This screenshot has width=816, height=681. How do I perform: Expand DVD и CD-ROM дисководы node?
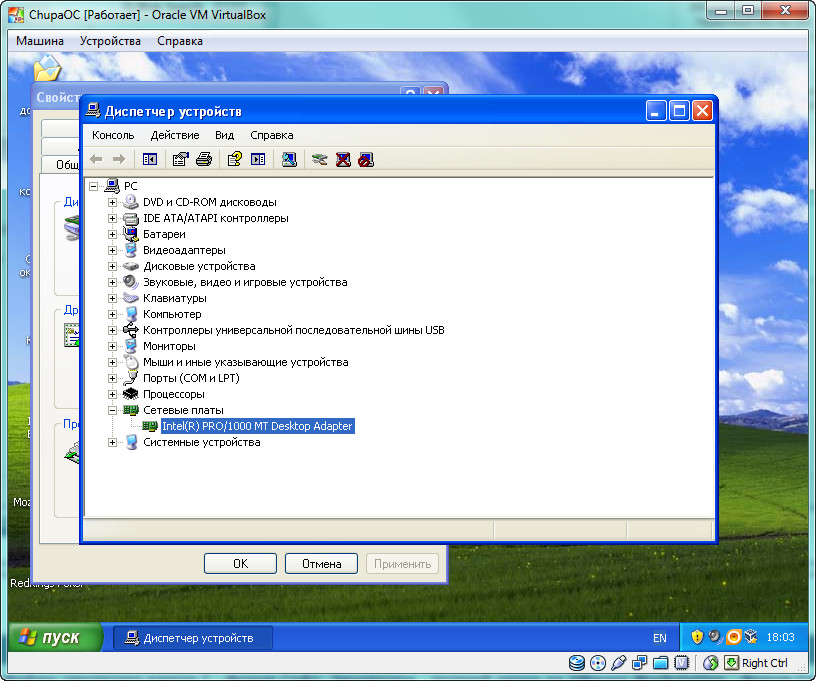click(112, 202)
